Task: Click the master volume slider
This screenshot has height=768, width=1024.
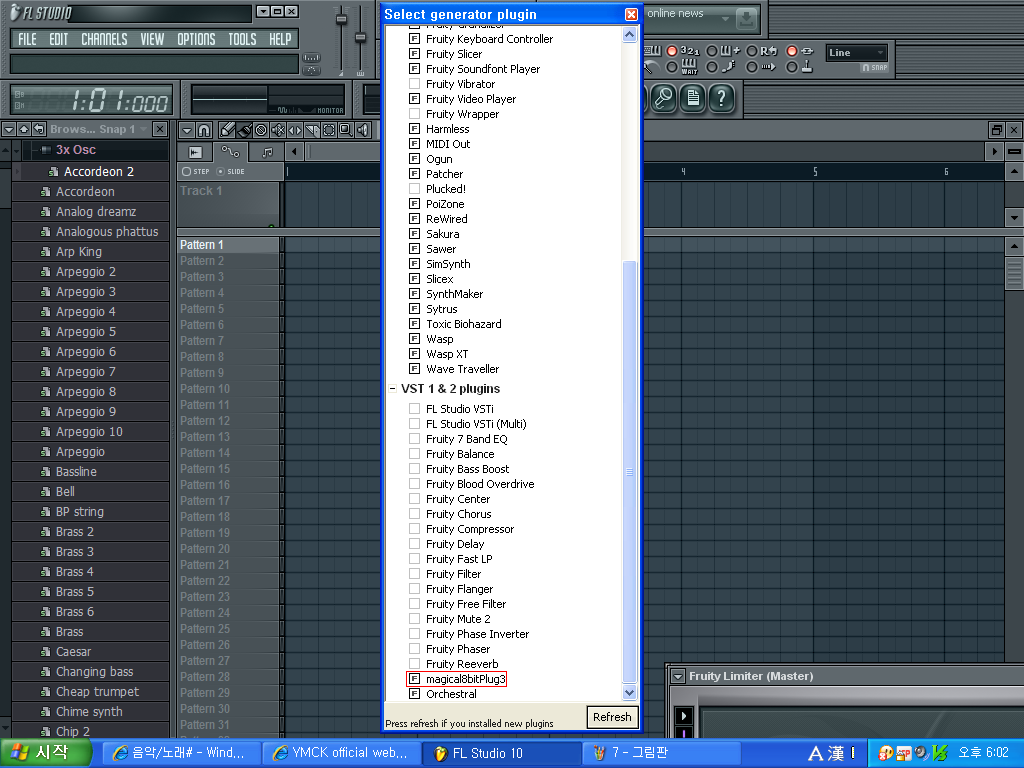Action: (341, 19)
